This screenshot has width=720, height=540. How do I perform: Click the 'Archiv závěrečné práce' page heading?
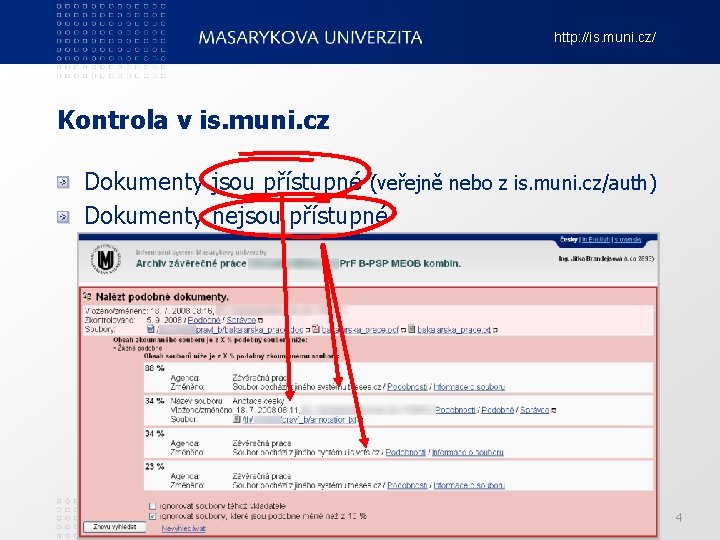tap(191, 264)
